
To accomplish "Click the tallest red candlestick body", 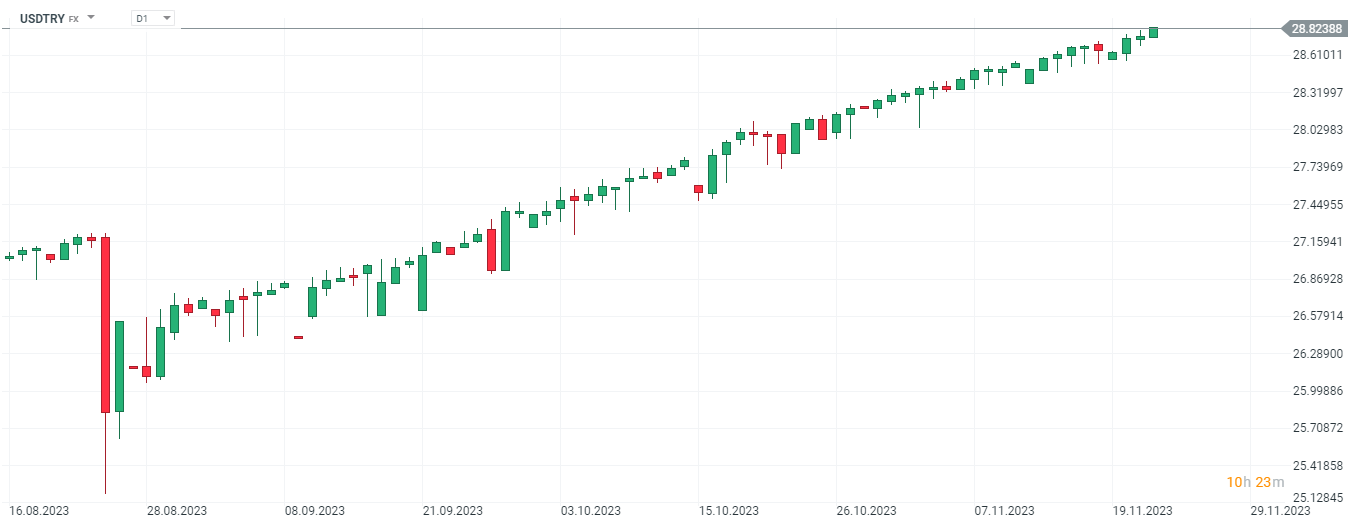I will tap(105, 324).
